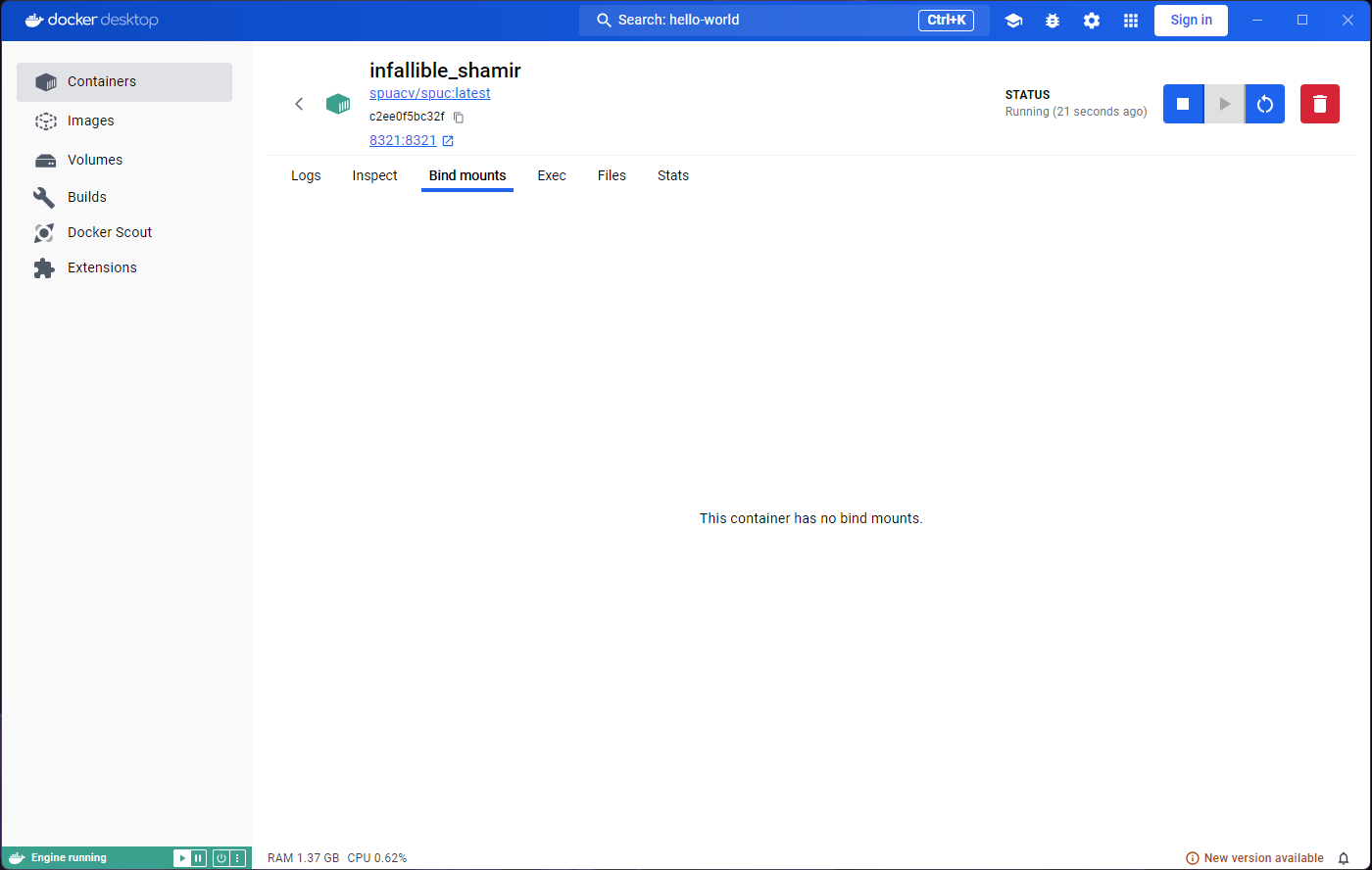Go back using the left chevron arrow
1372x870 pixels.
(x=299, y=104)
